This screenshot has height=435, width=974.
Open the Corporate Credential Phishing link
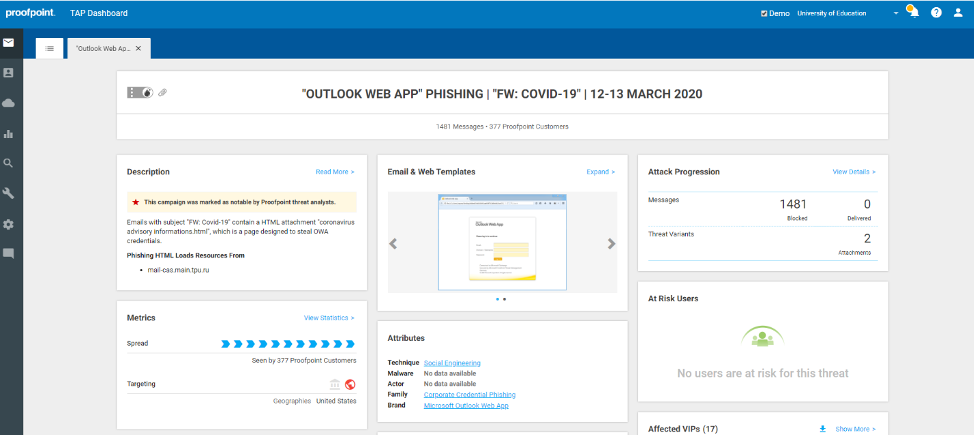pyautogui.click(x=470, y=395)
